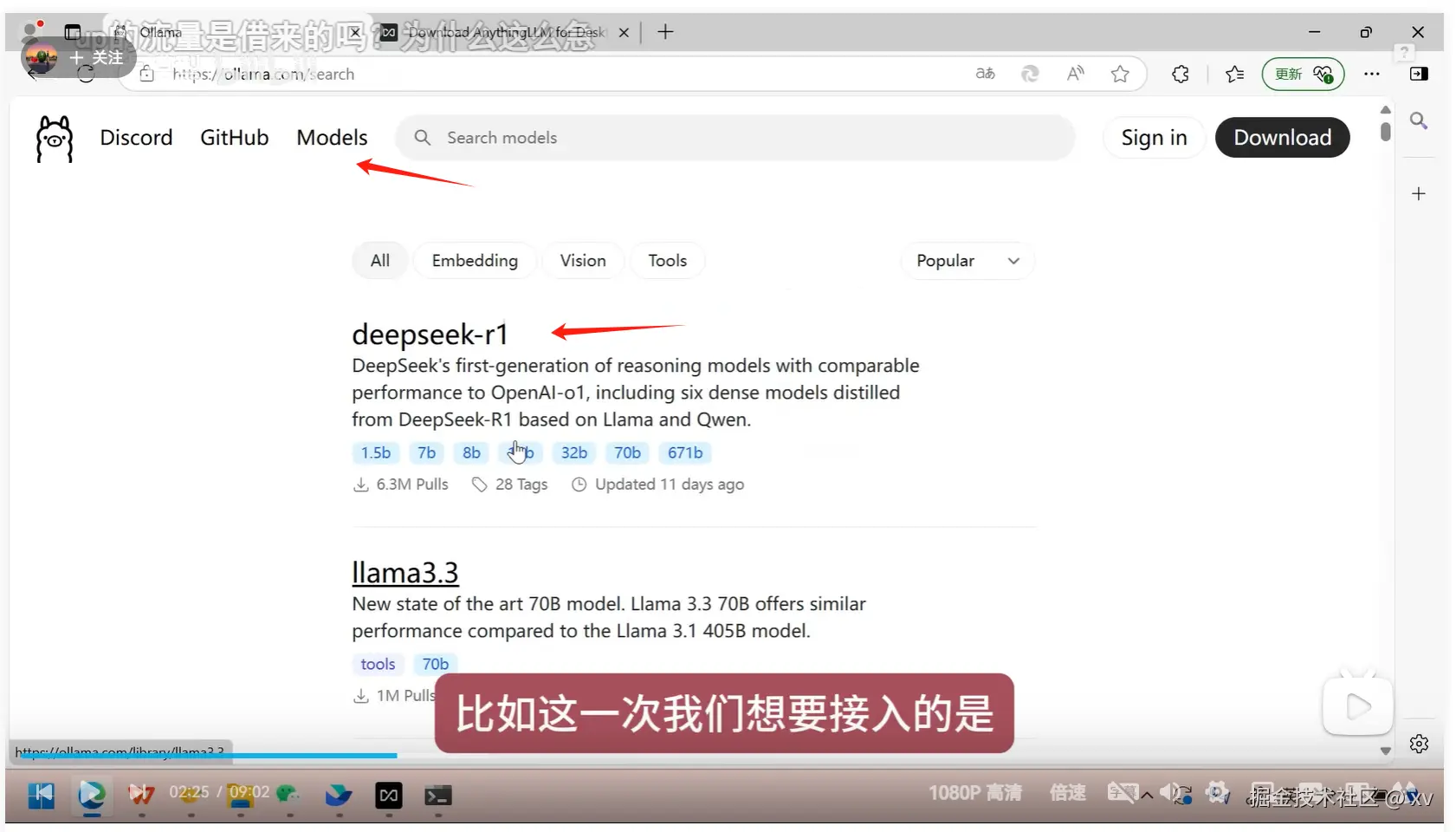Click the 70b tag under llama3.3
Viewport: 1456px width, 832px height.
tap(435, 665)
